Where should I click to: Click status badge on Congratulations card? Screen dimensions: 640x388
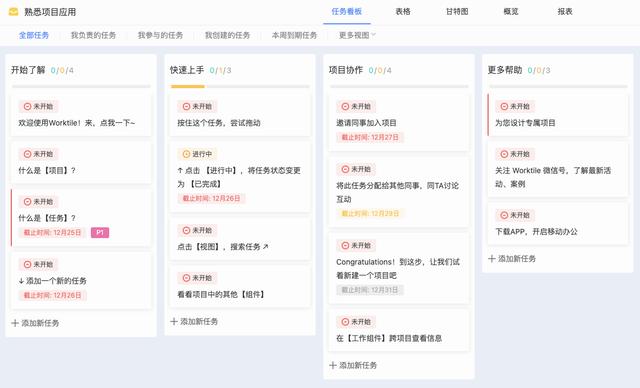point(356,245)
